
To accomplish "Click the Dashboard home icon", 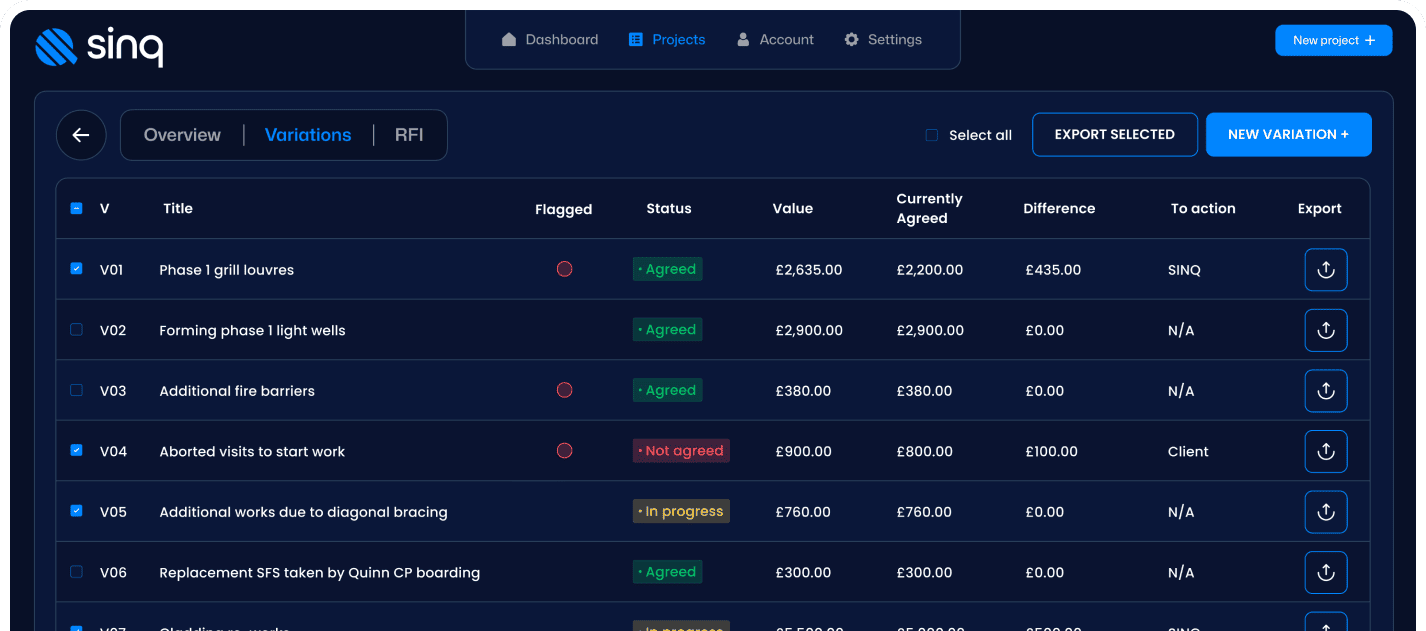I will click(x=509, y=40).
